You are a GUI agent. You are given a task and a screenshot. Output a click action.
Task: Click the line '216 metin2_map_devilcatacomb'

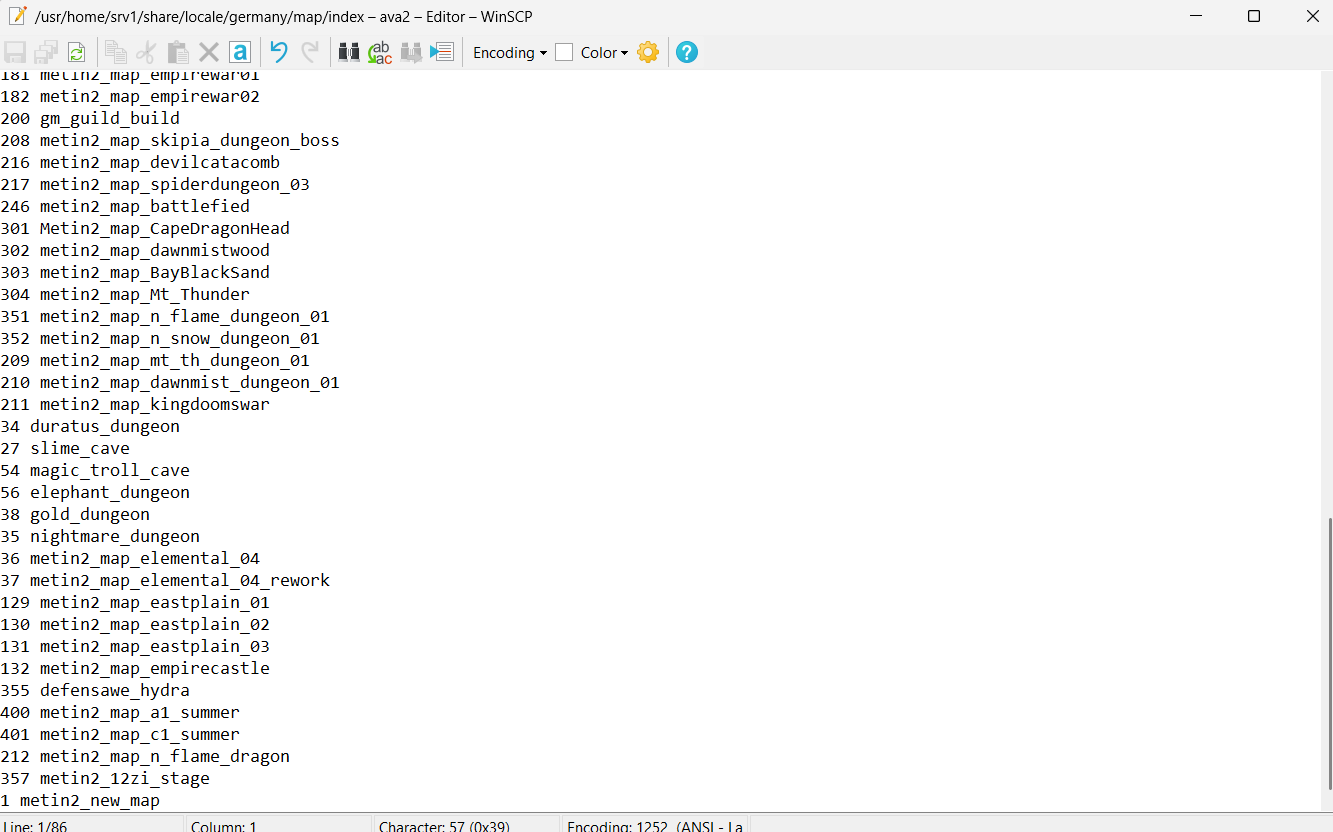[140, 162]
